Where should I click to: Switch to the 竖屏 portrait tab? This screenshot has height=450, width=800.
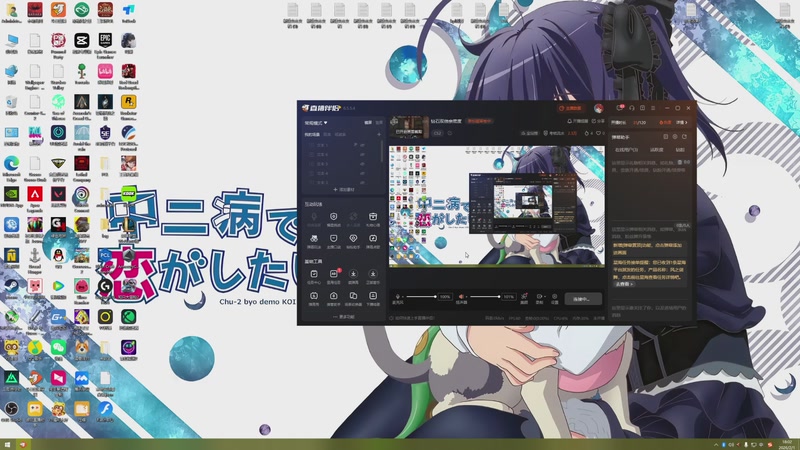(x=379, y=123)
